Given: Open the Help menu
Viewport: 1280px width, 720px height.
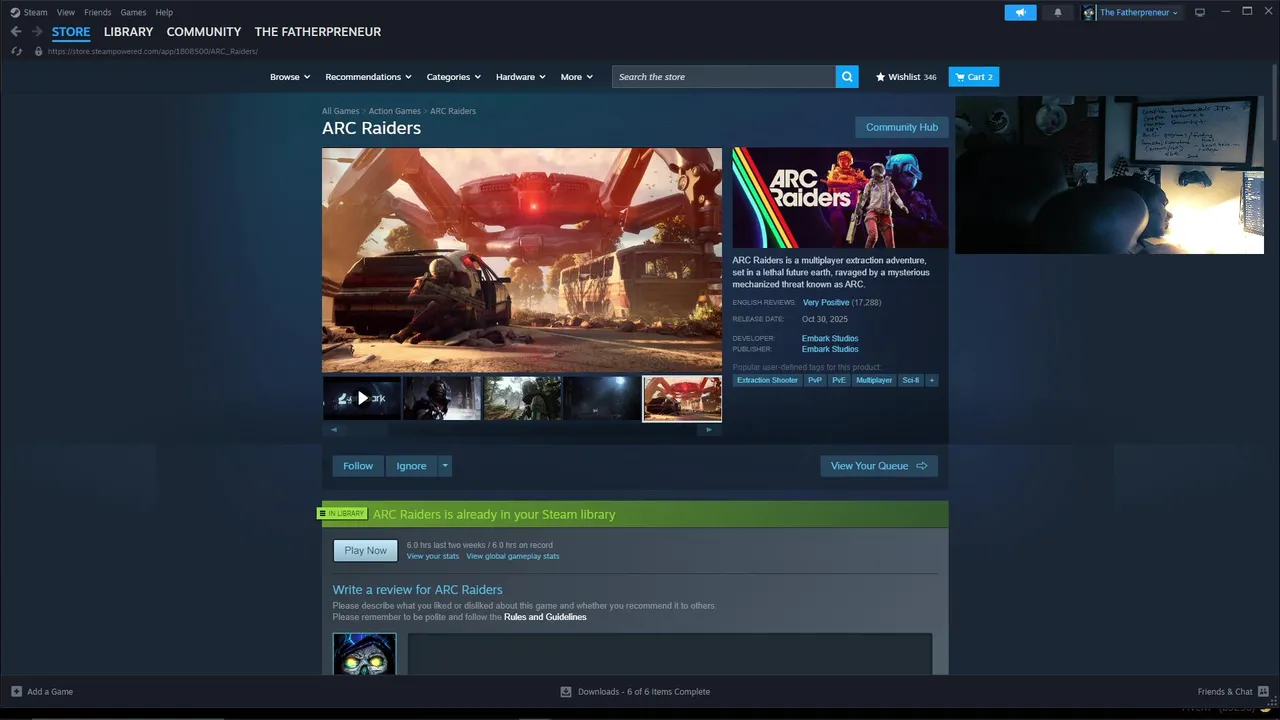Looking at the screenshot, I should [x=164, y=12].
